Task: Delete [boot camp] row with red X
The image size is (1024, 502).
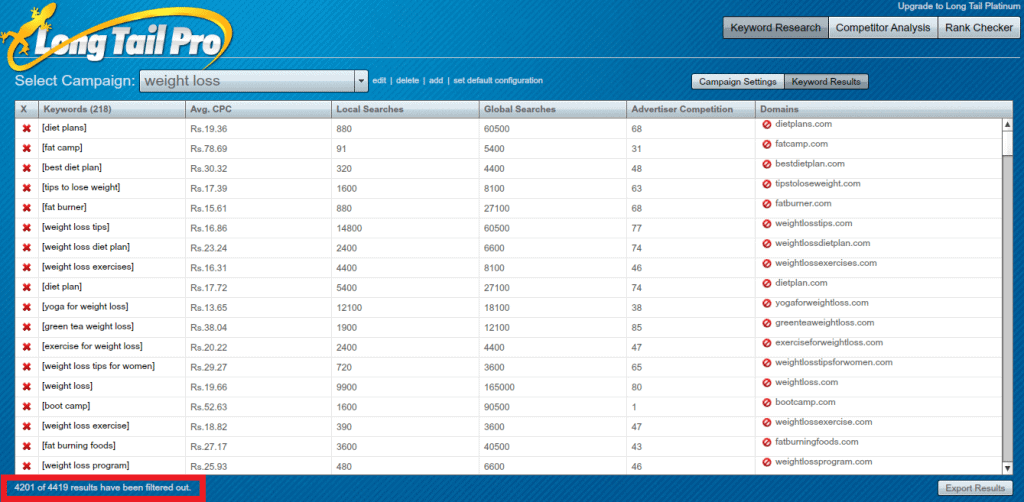Action: [x=27, y=407]
